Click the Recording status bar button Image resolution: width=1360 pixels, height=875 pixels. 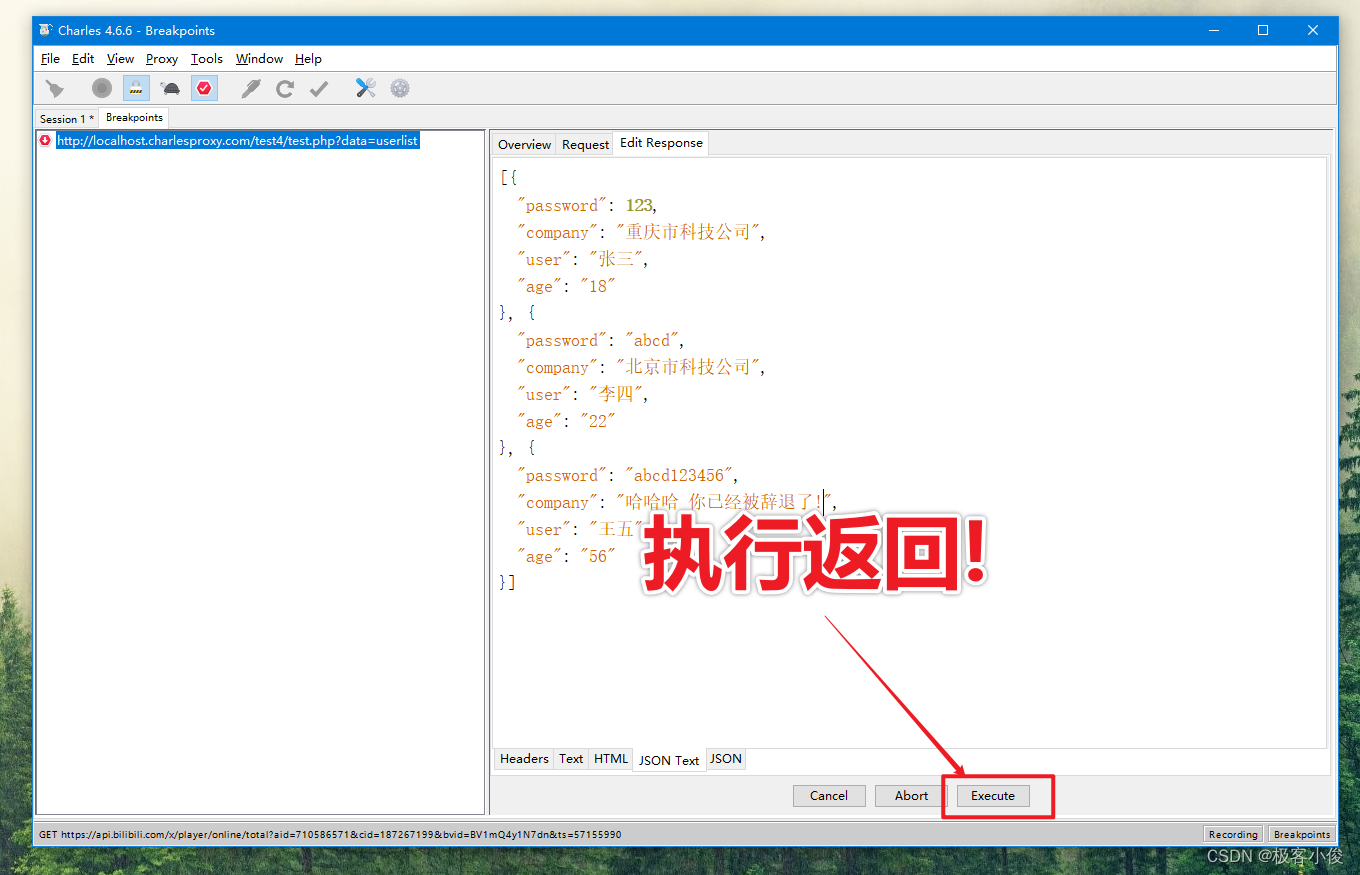[x=1233, y=834]
